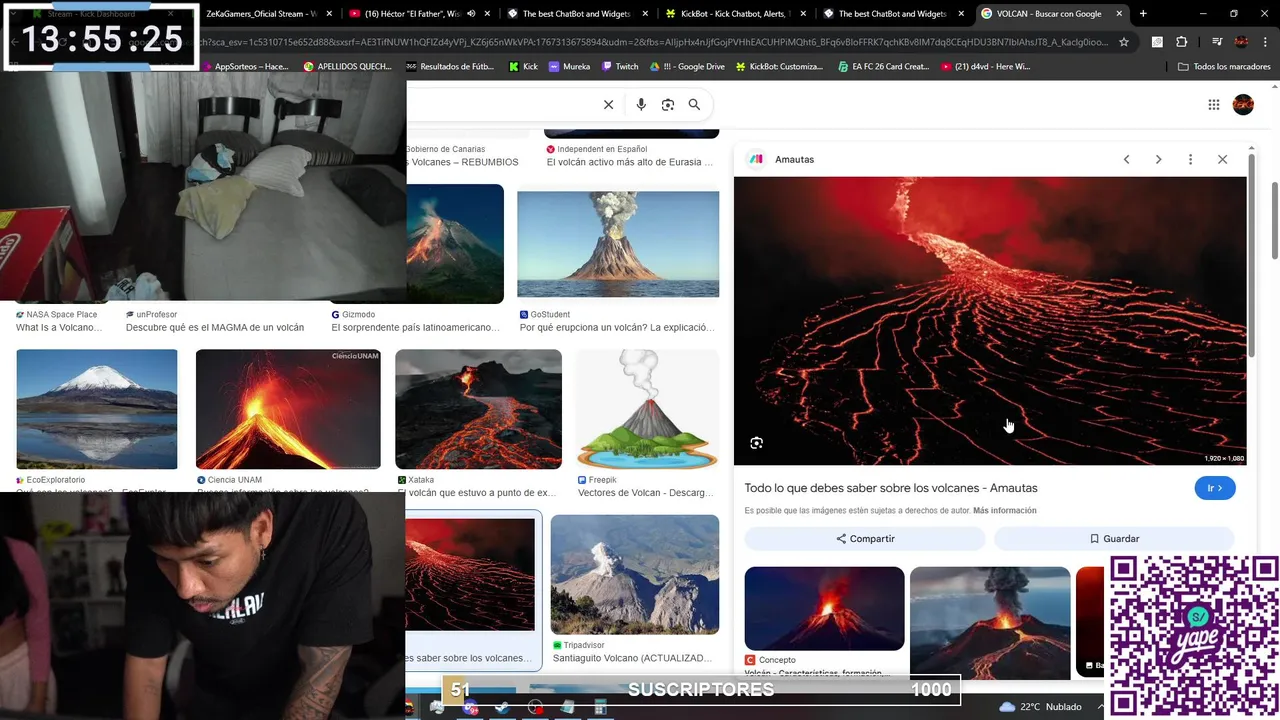Search inside the image with Lens icon
1280x720 pixels.
[756, 443]
